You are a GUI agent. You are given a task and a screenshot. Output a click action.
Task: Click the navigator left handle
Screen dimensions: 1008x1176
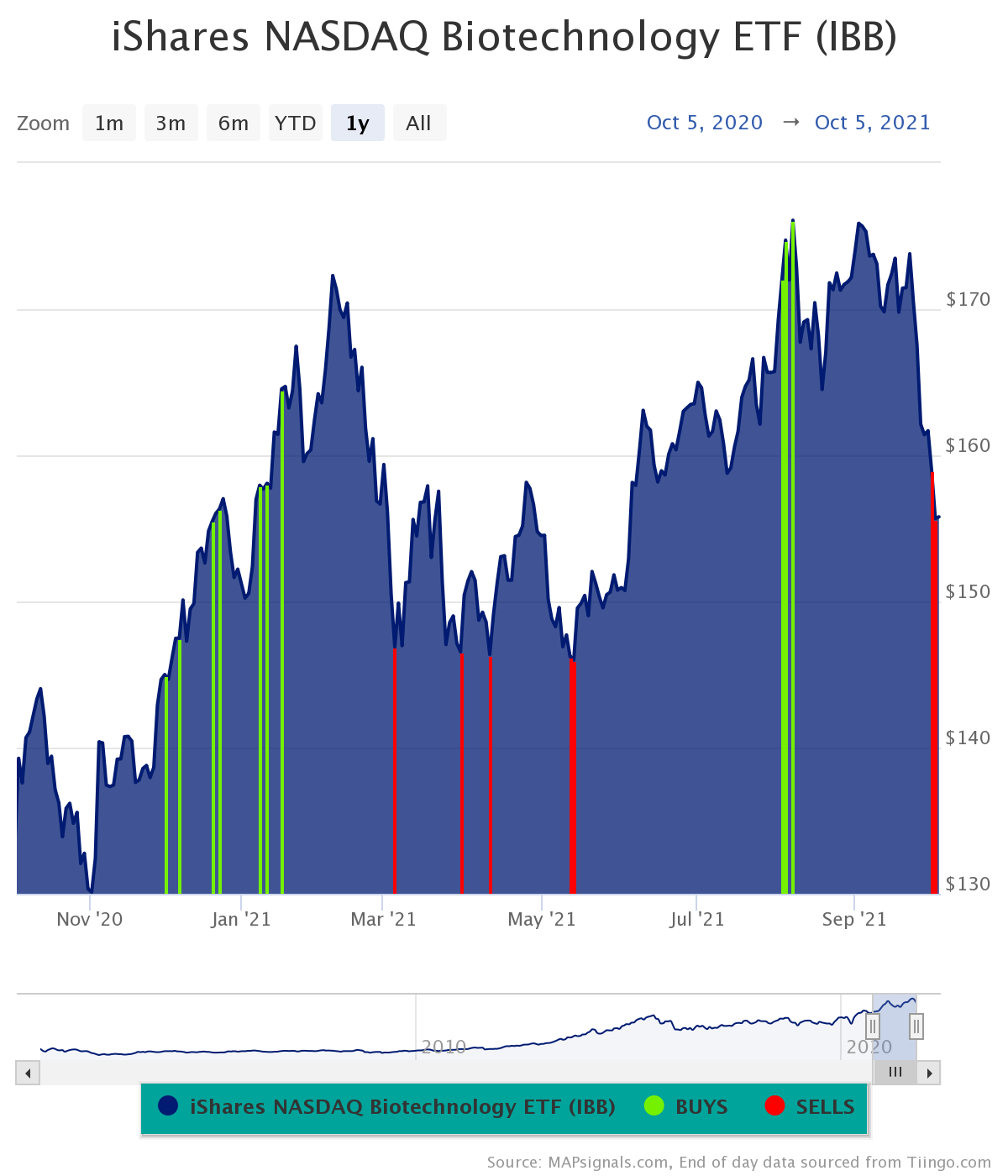click(x=873, y=1026)
